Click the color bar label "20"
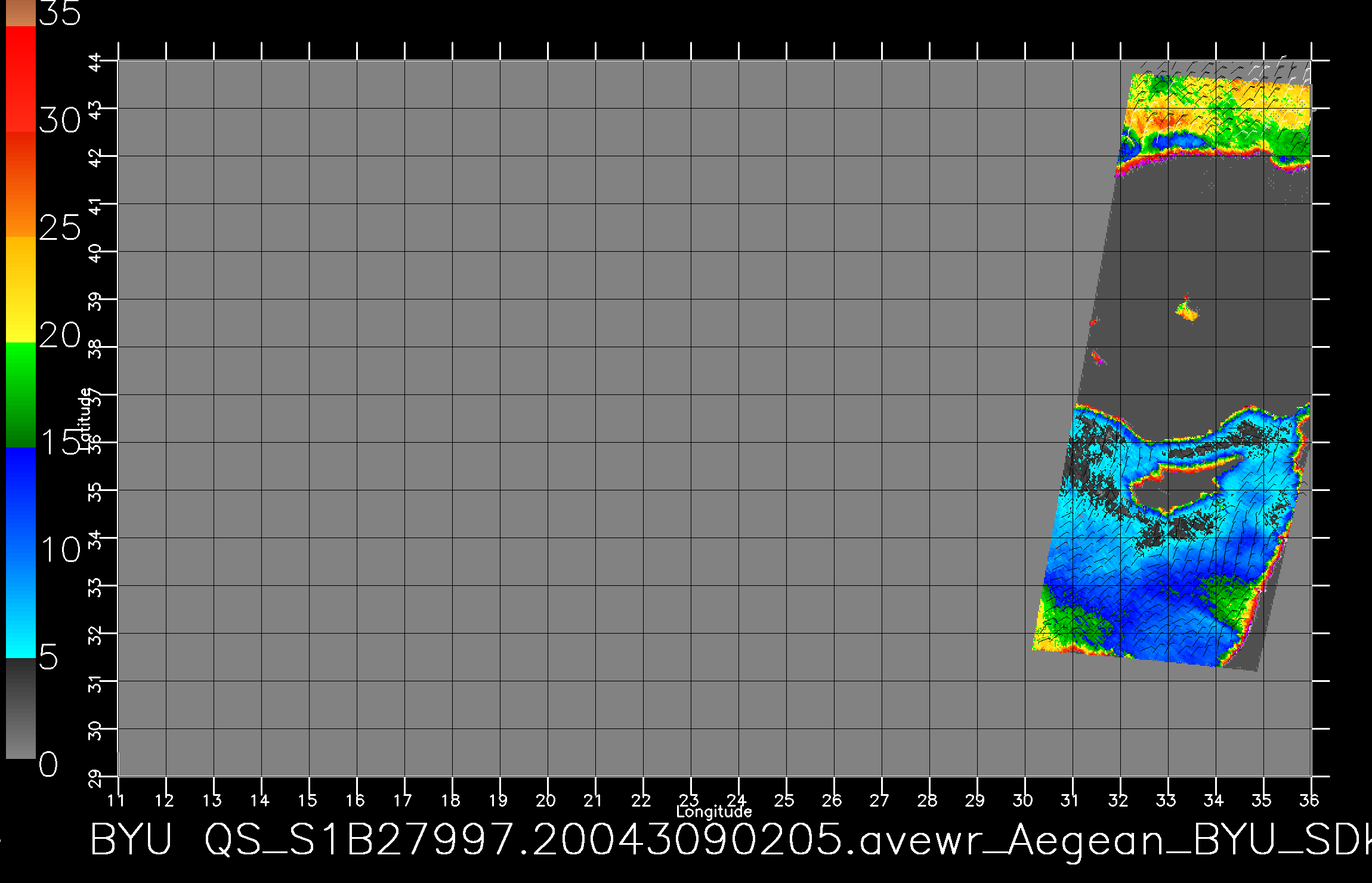1372x883 pixels. click(60, 335)
